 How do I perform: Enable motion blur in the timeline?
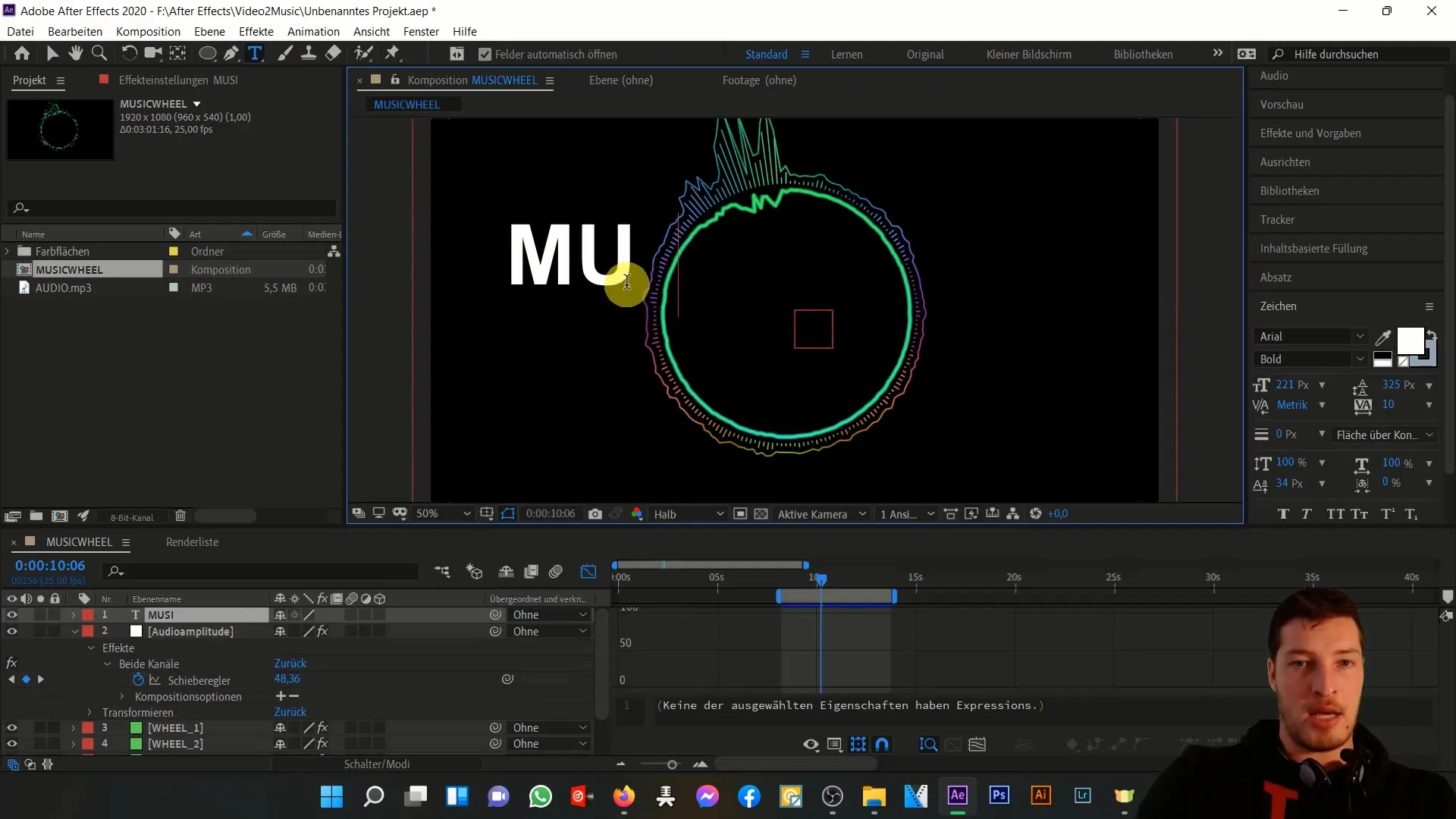556,572
